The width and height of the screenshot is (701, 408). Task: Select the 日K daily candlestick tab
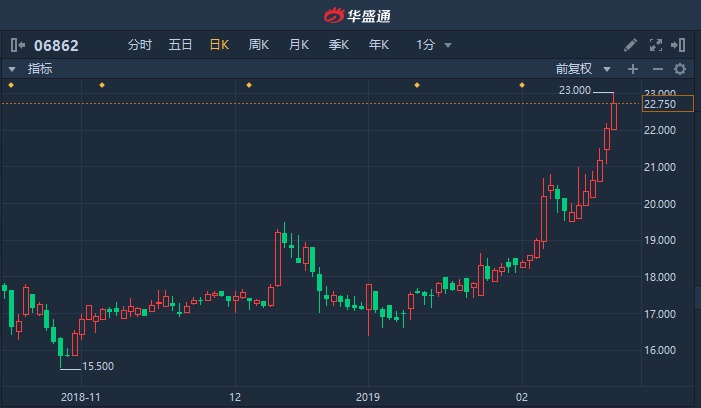(x=220, y=45)
